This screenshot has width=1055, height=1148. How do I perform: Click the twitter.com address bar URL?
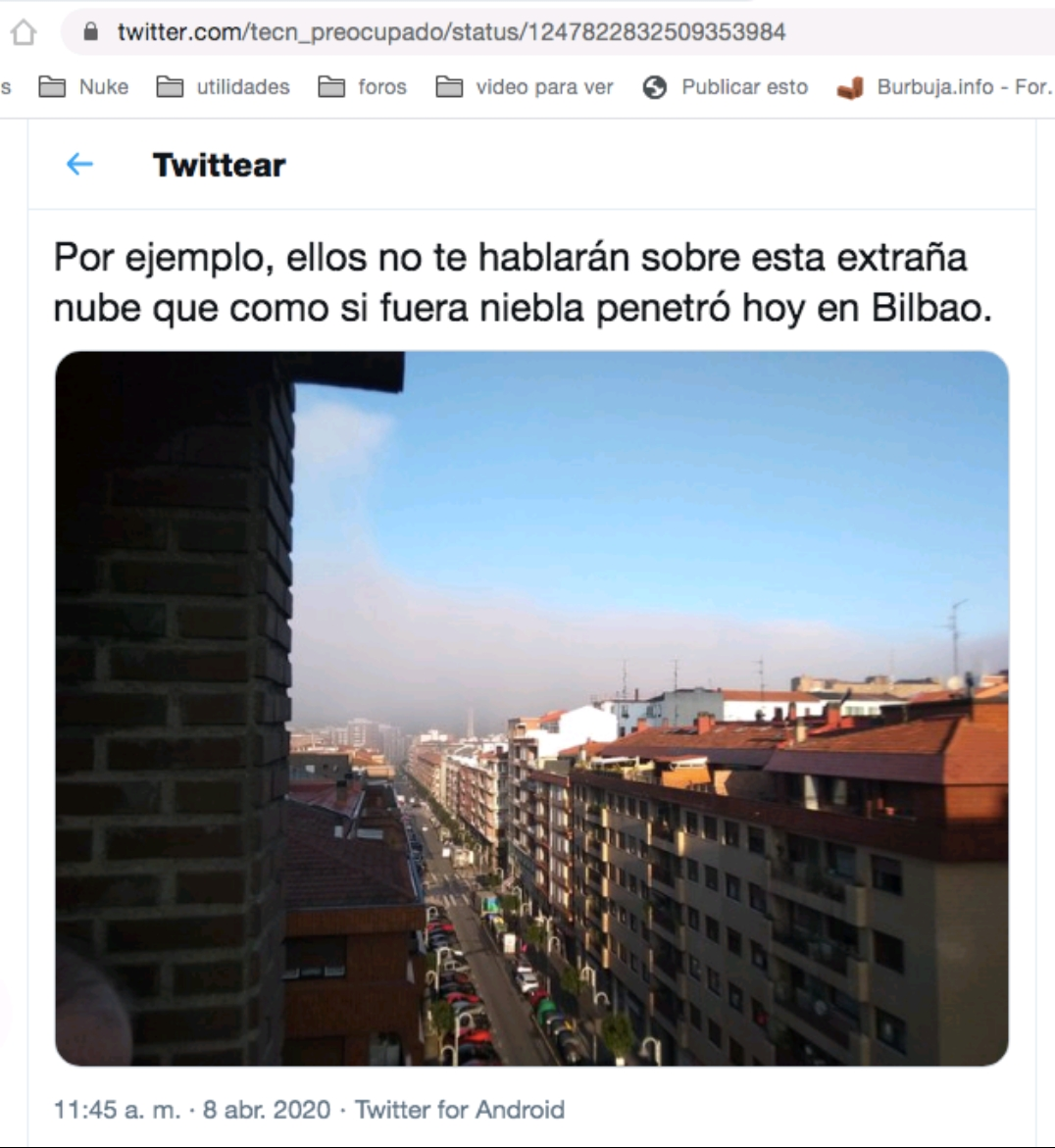(452, 32)
